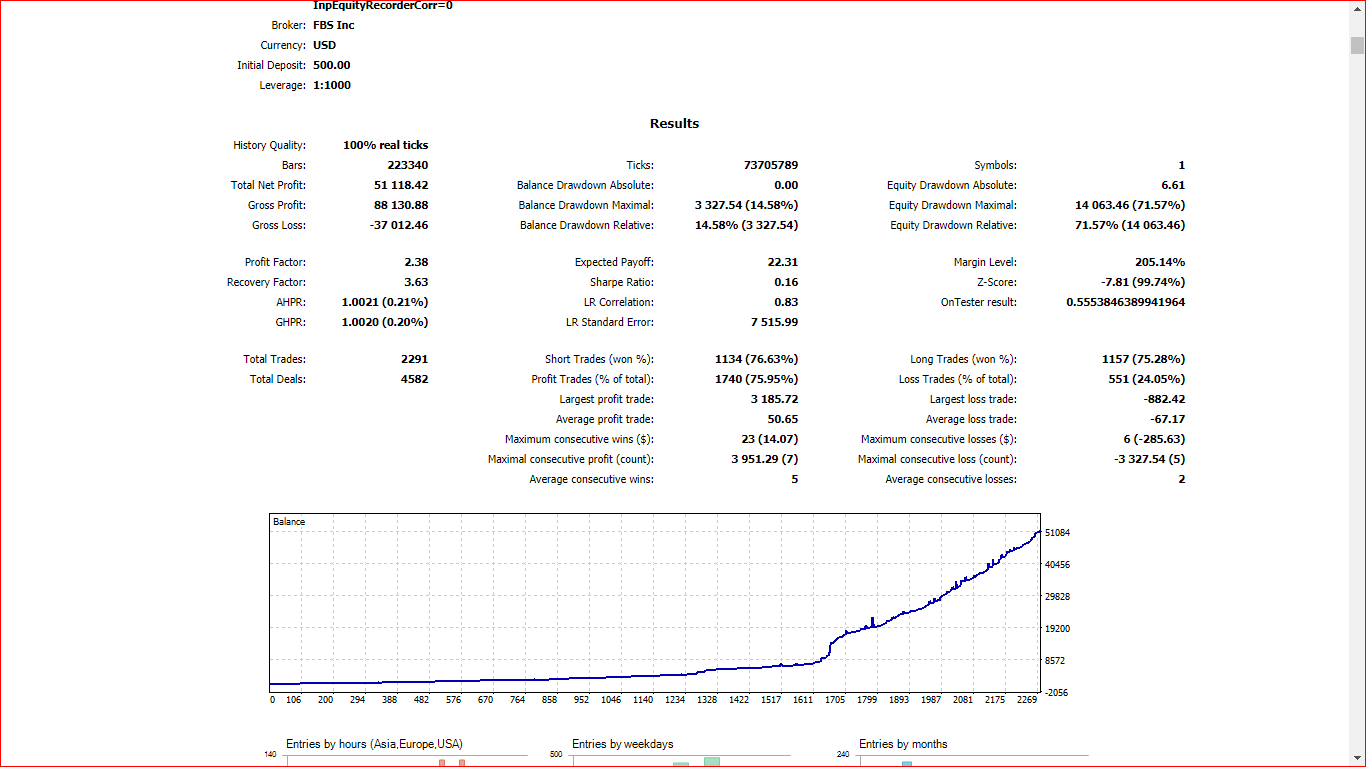Click Maximal consecutive loss value -3 327.54 (5)
Viewport: 1366px width, 767px height.
coord(1149,459)
